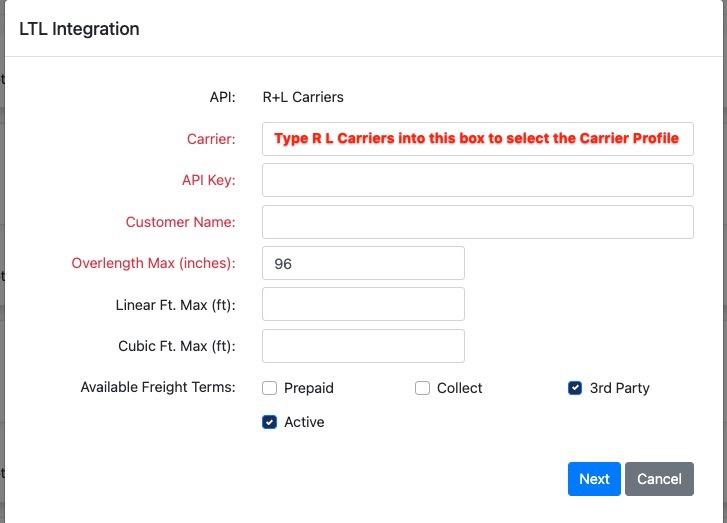Click the Linear Ft. Max (ft): label

click(x=175, y=304)
